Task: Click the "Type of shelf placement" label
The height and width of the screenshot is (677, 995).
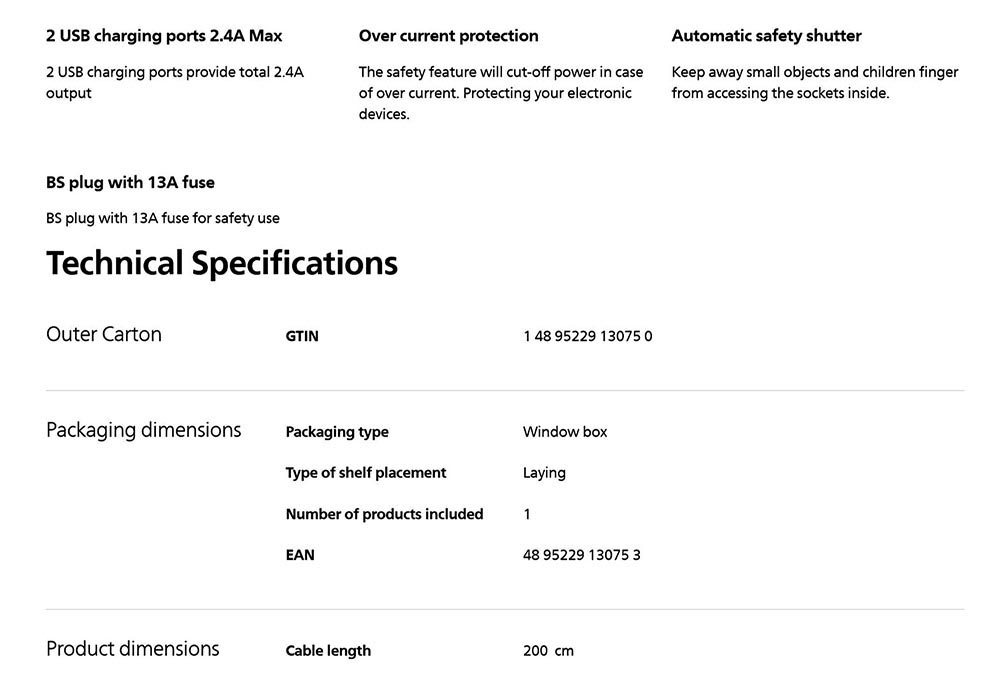Action: [x=366, y=473]
